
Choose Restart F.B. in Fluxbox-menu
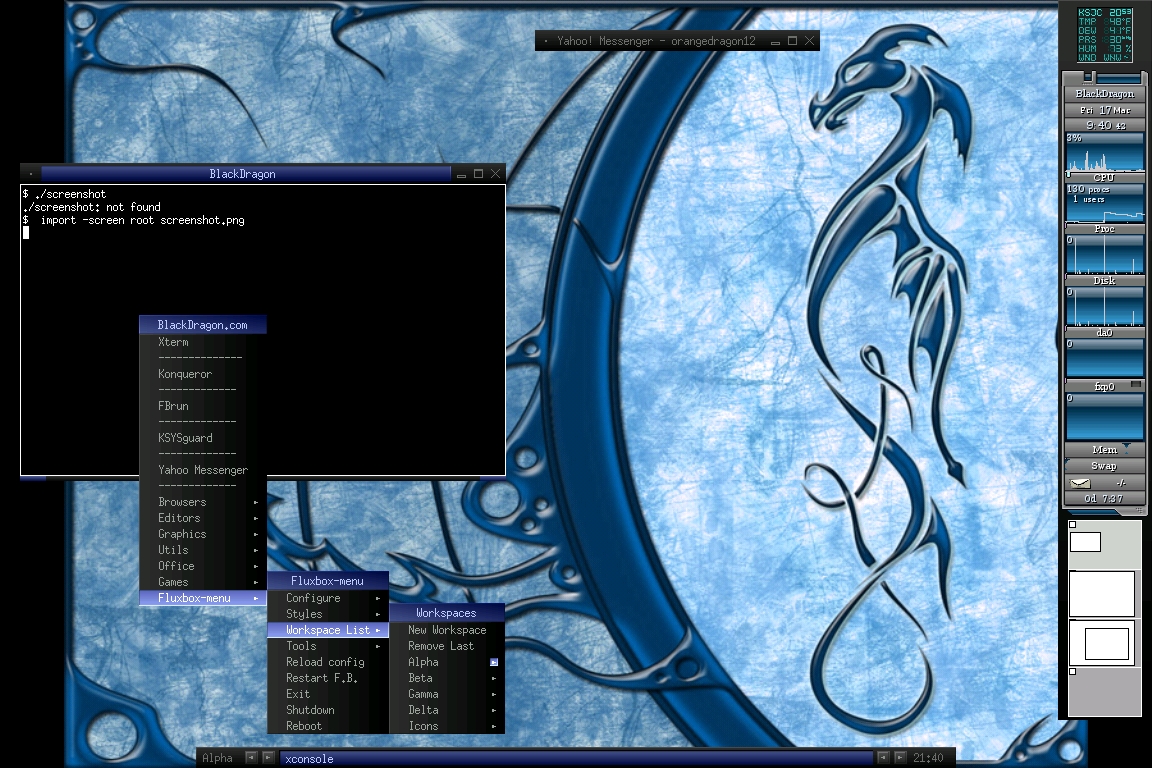328,678
